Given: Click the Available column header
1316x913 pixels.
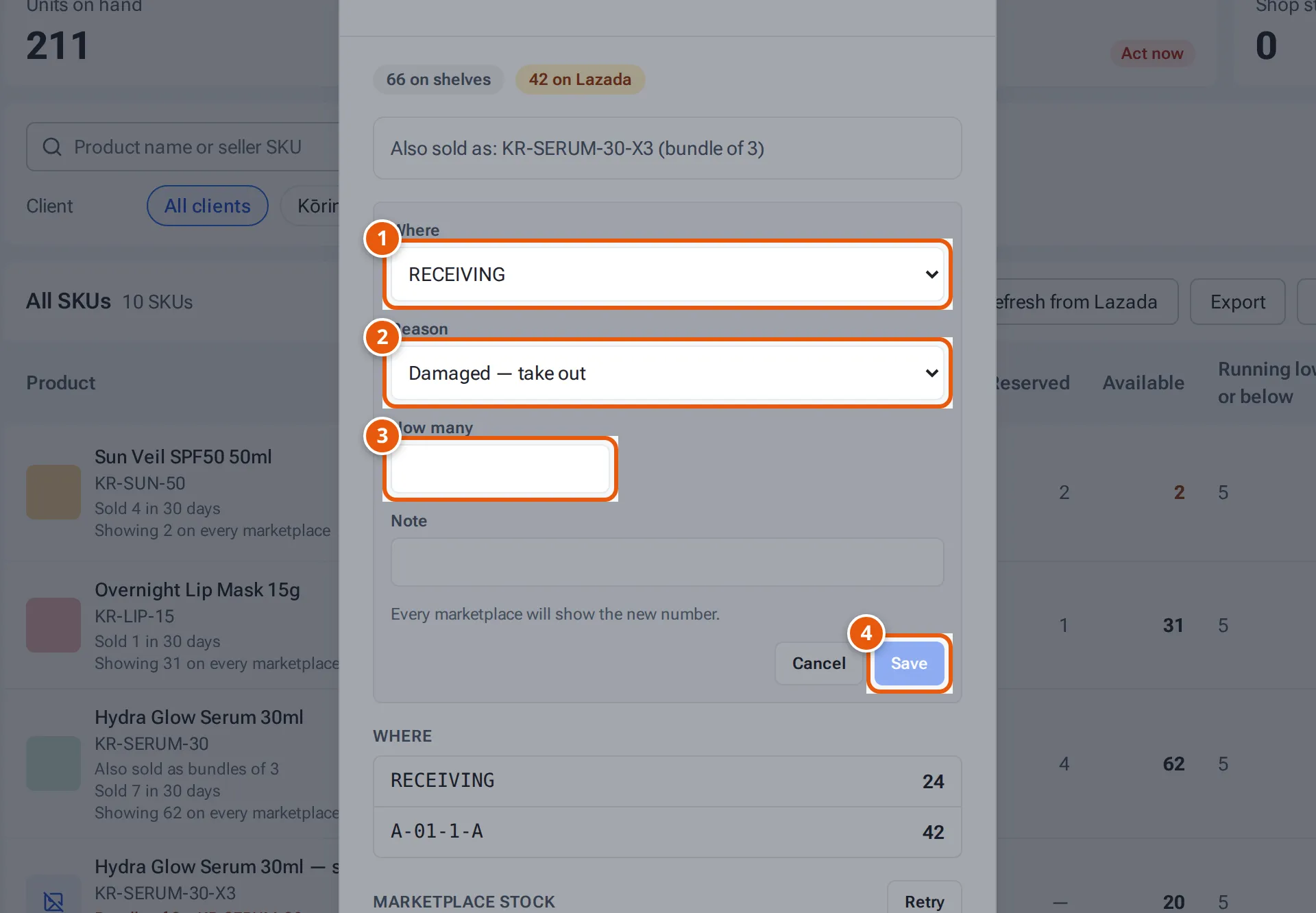Looking at the screenshot, I should (1143, 383).
